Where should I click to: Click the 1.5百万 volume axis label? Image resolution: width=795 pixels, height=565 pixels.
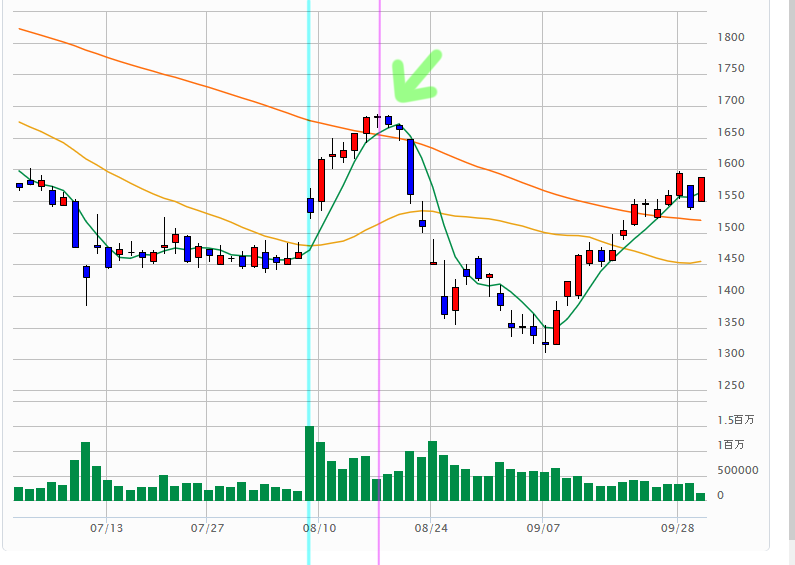736,419
